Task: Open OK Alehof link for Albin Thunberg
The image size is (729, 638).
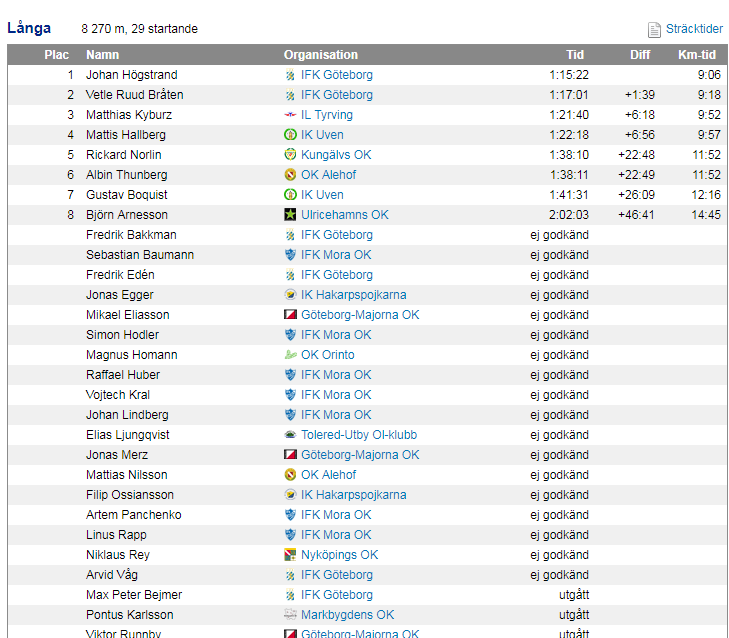Action: pos(328,175)
